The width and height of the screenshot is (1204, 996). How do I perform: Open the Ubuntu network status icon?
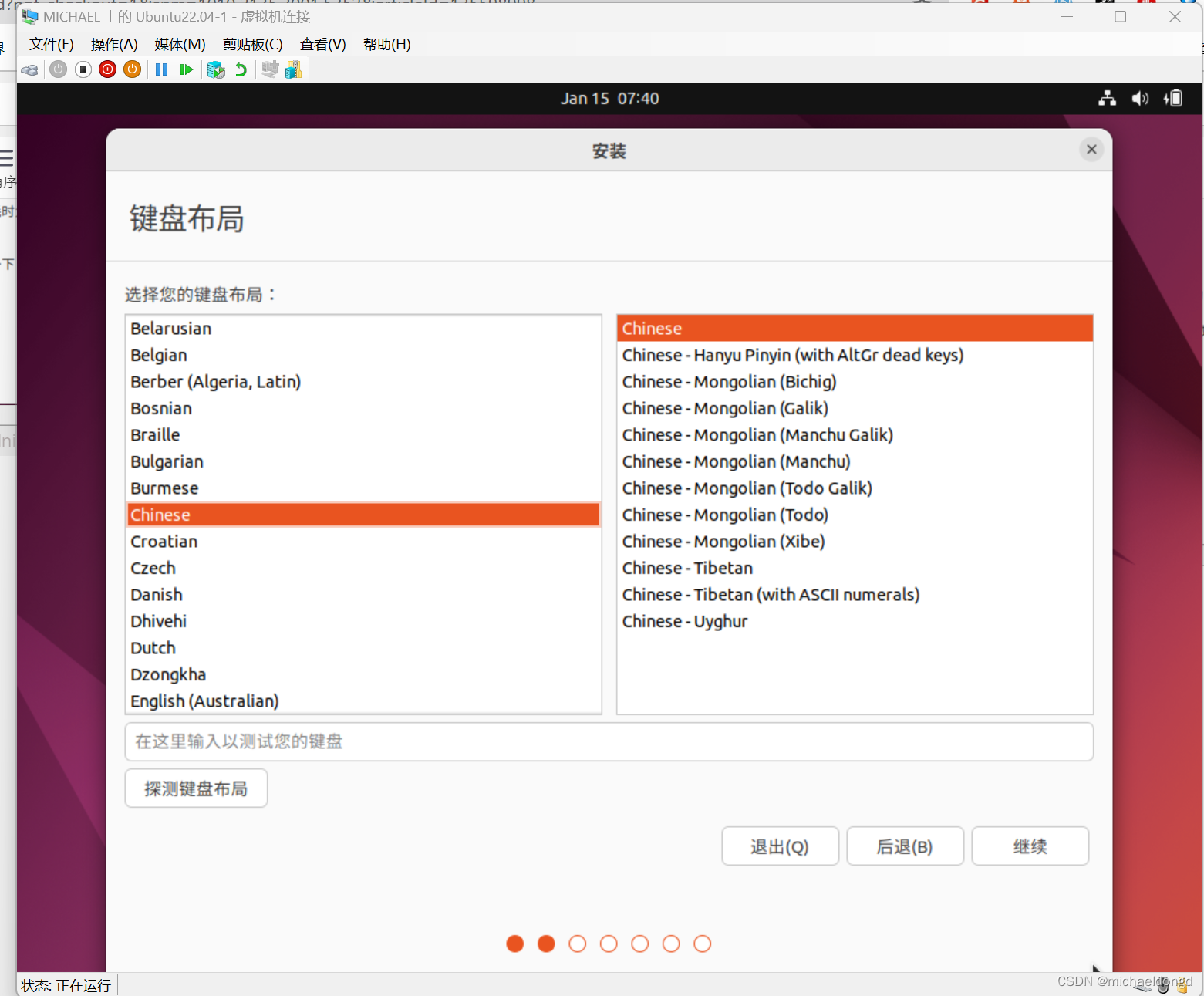click(x=1108, y=99)
